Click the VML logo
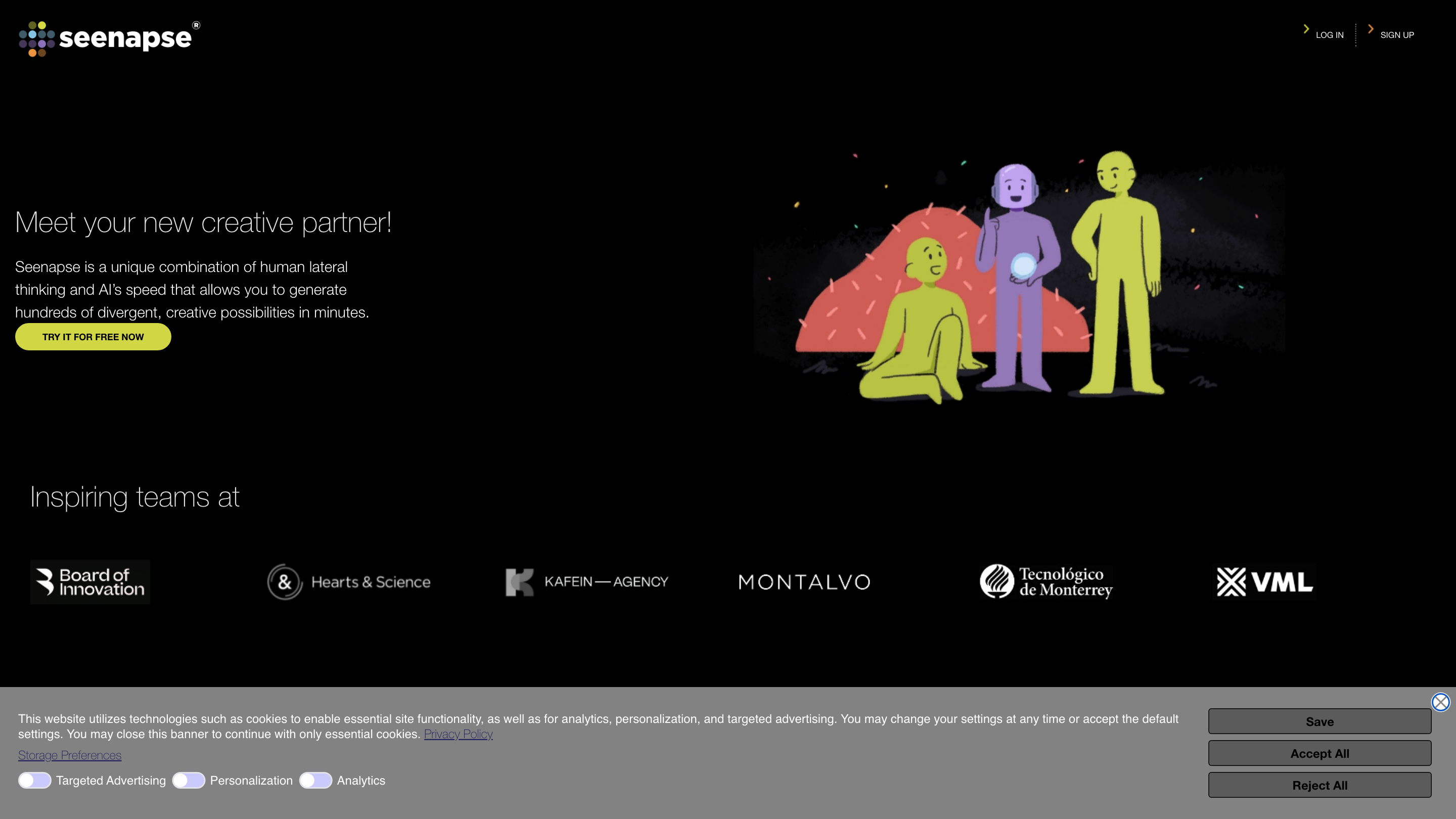Viewport: 1456px width, 819px height. click(1265, 581)
